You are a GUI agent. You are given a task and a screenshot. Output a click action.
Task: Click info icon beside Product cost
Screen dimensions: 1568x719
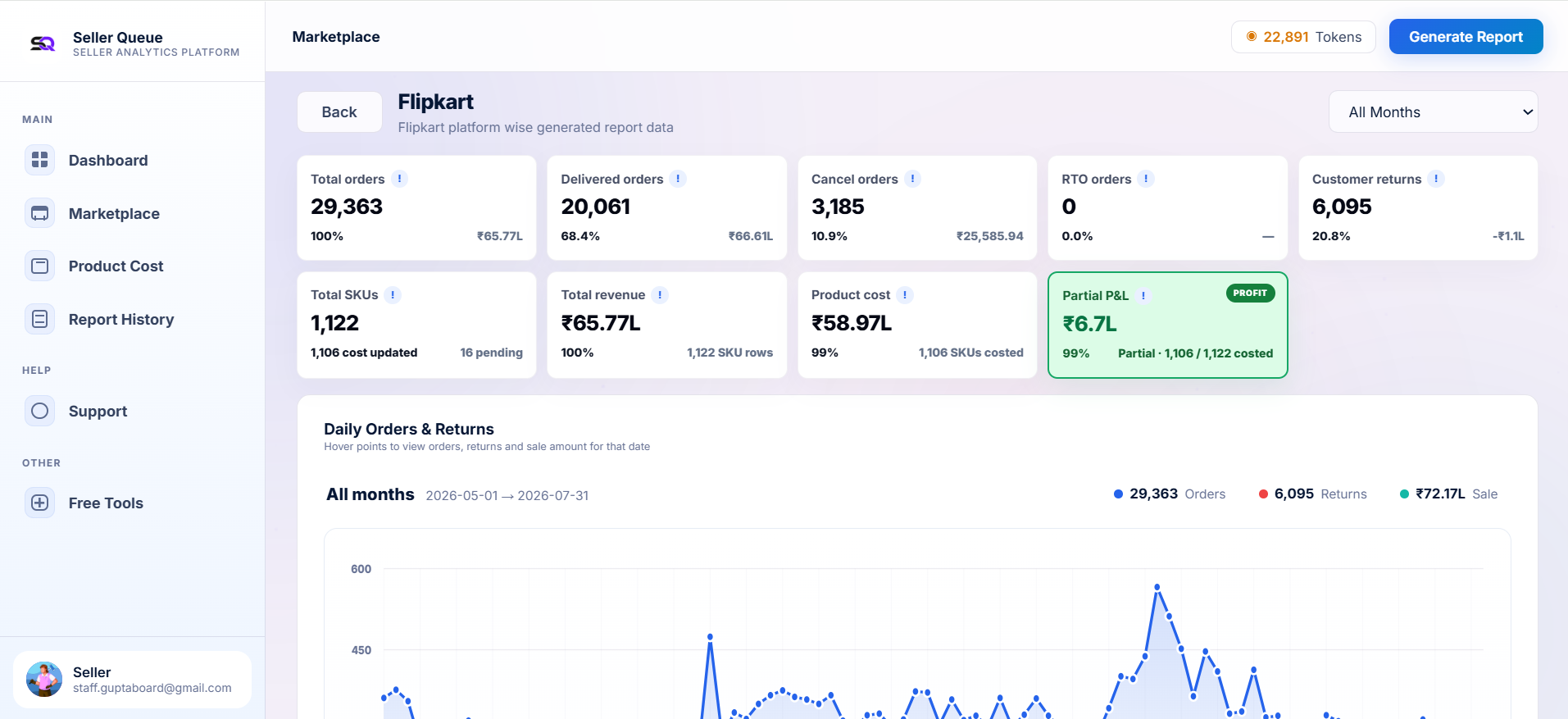905,295
